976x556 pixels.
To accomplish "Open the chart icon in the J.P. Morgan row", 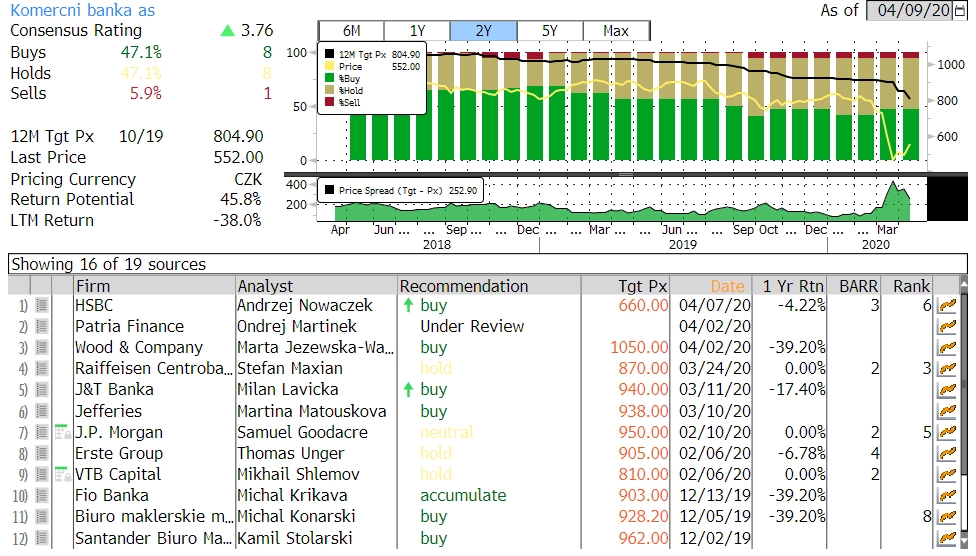I will tap(947, 432).
